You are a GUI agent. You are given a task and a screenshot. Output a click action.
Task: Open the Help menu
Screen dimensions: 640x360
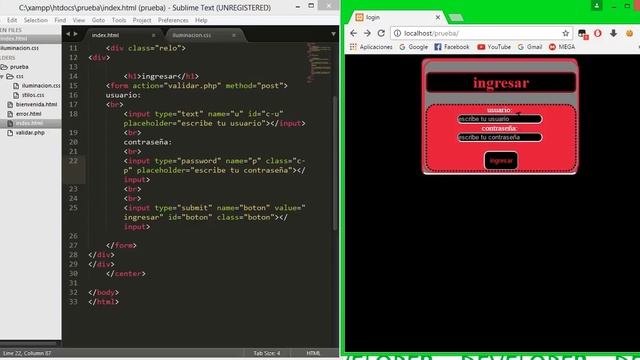[201, 20]
